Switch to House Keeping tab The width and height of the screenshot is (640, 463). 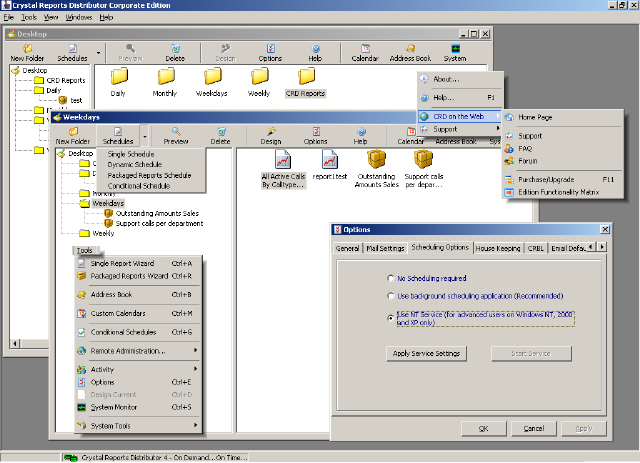coord(498,248)
